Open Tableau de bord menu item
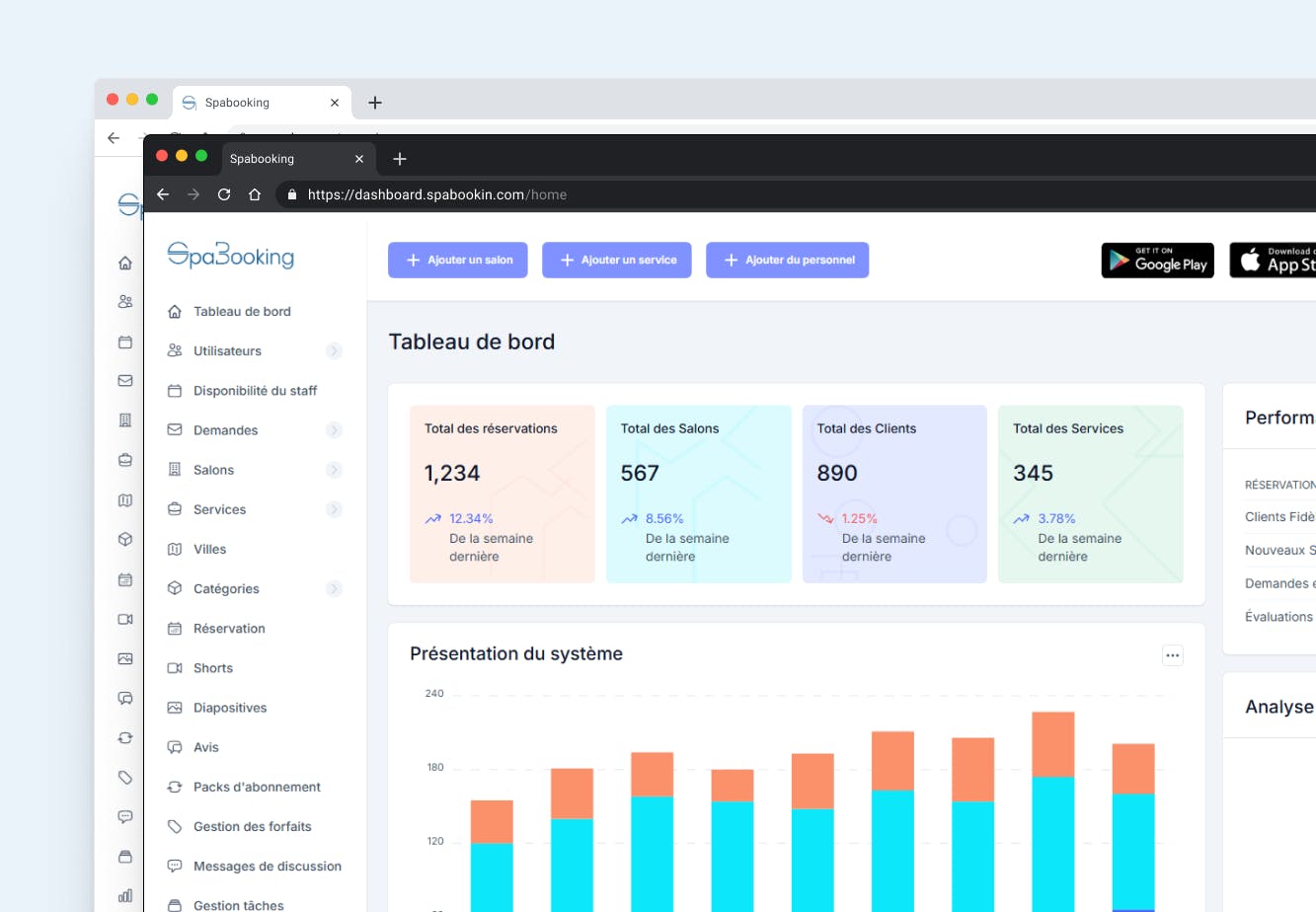Screen dimensions: 1316x912 click(x=242, y=312)
